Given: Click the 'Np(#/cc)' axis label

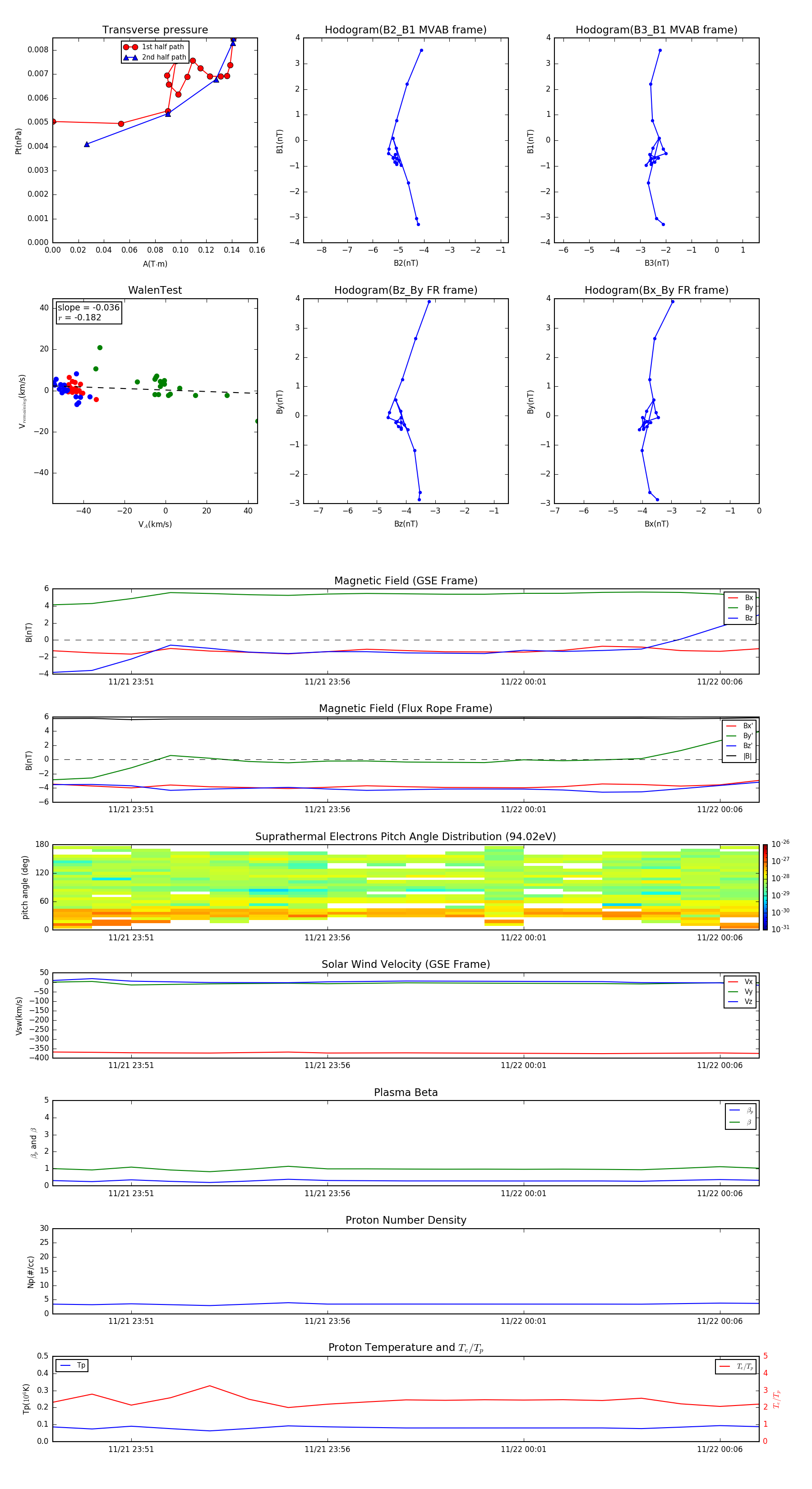Looking at the screenshot, I should pos(31,1272).
